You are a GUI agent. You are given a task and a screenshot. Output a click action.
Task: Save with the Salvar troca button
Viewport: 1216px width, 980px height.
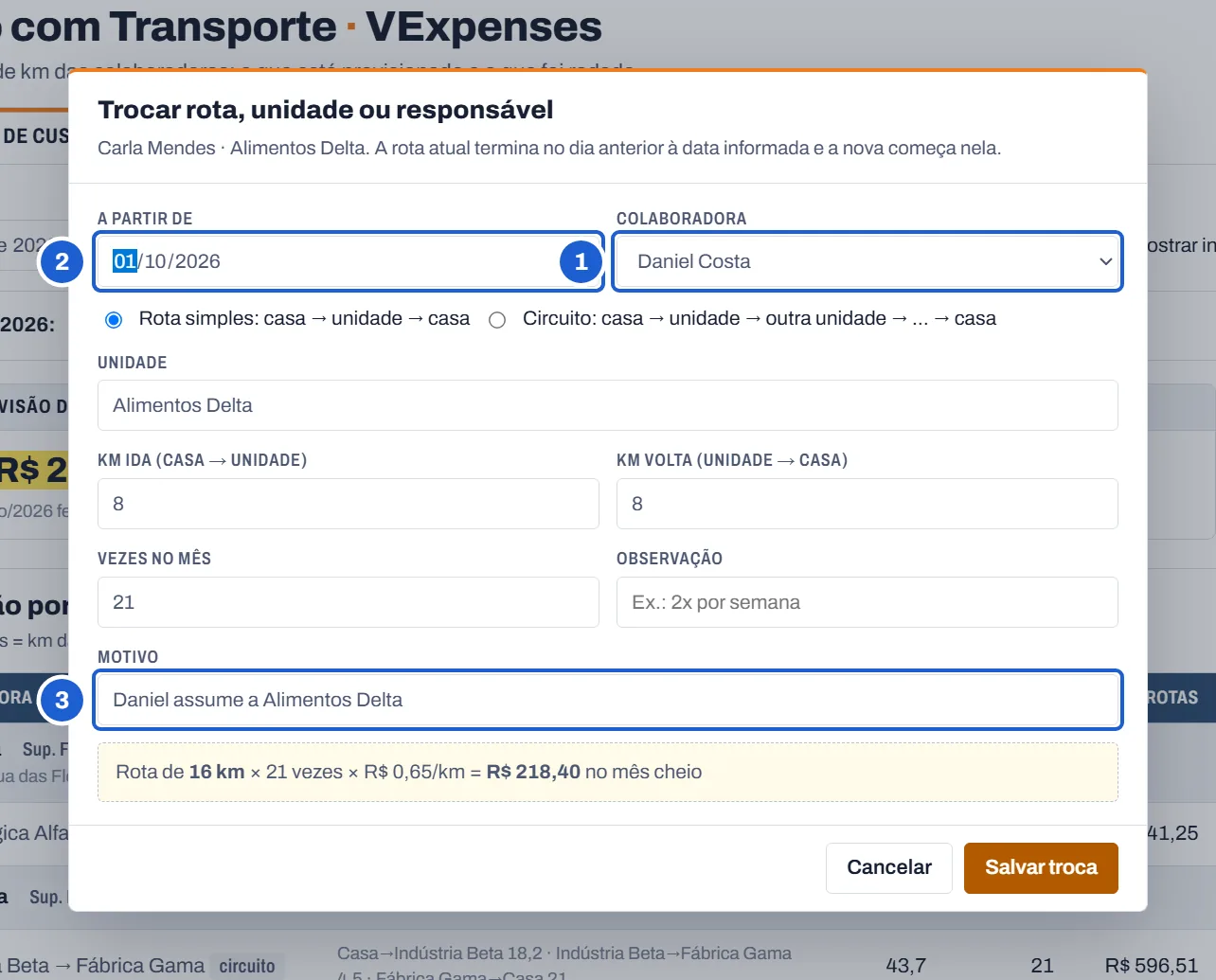1041,868
